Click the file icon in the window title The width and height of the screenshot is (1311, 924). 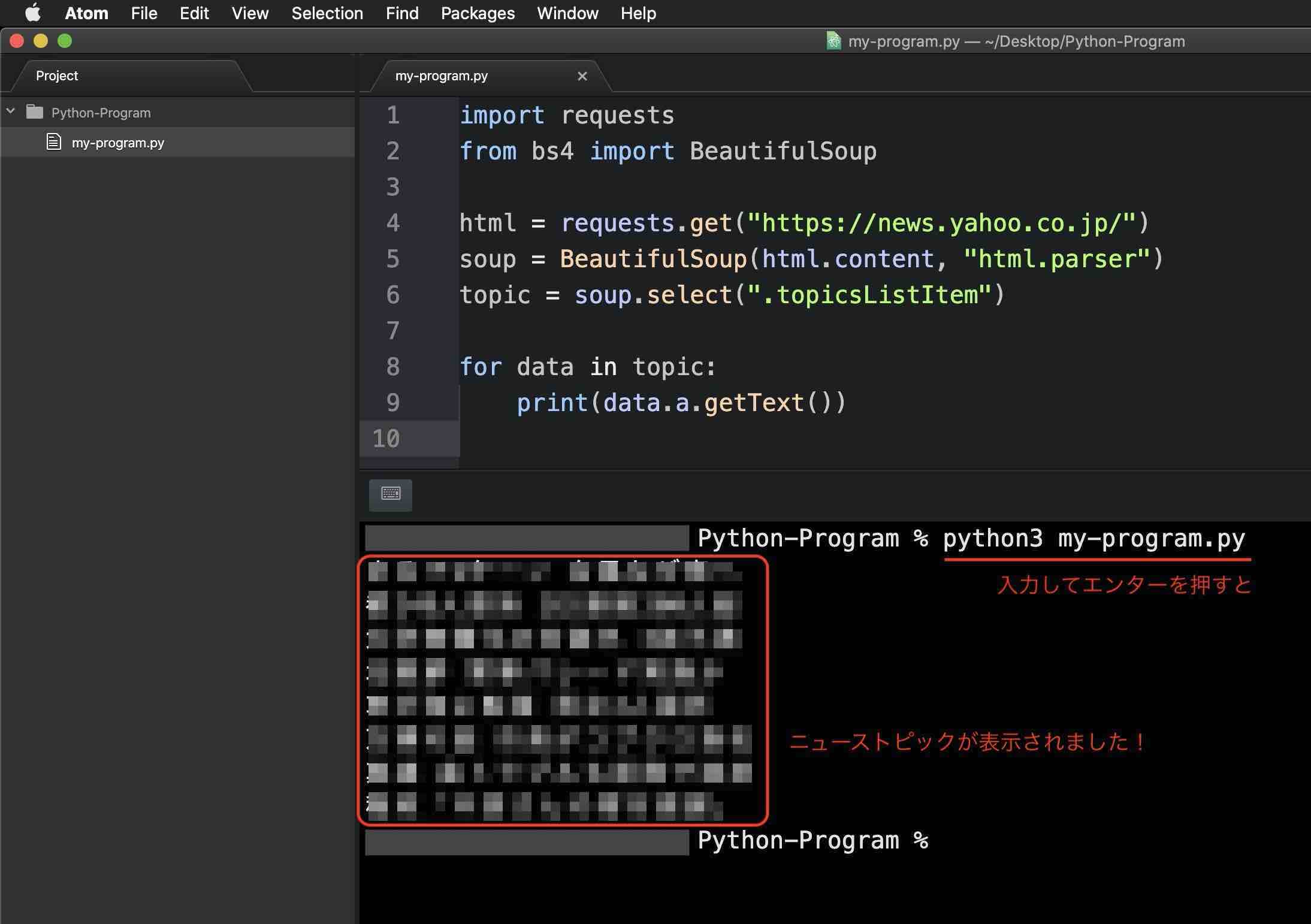pyautogui.click(x=833, y=41)
